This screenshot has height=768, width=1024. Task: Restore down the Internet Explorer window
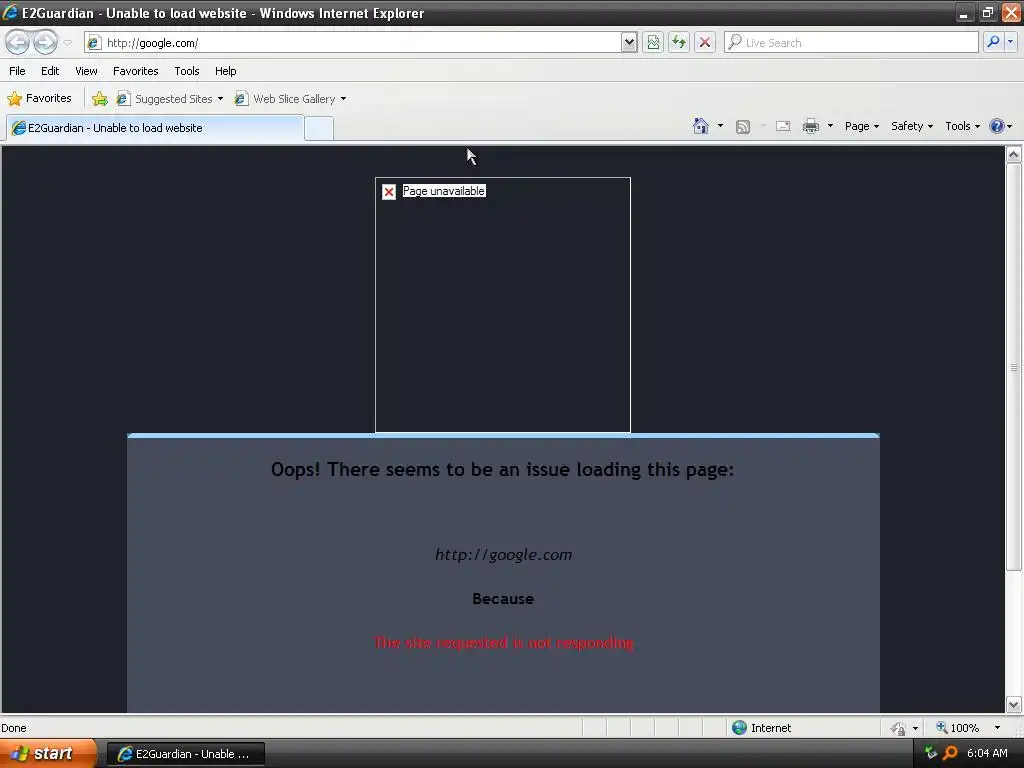pos(987,13)
